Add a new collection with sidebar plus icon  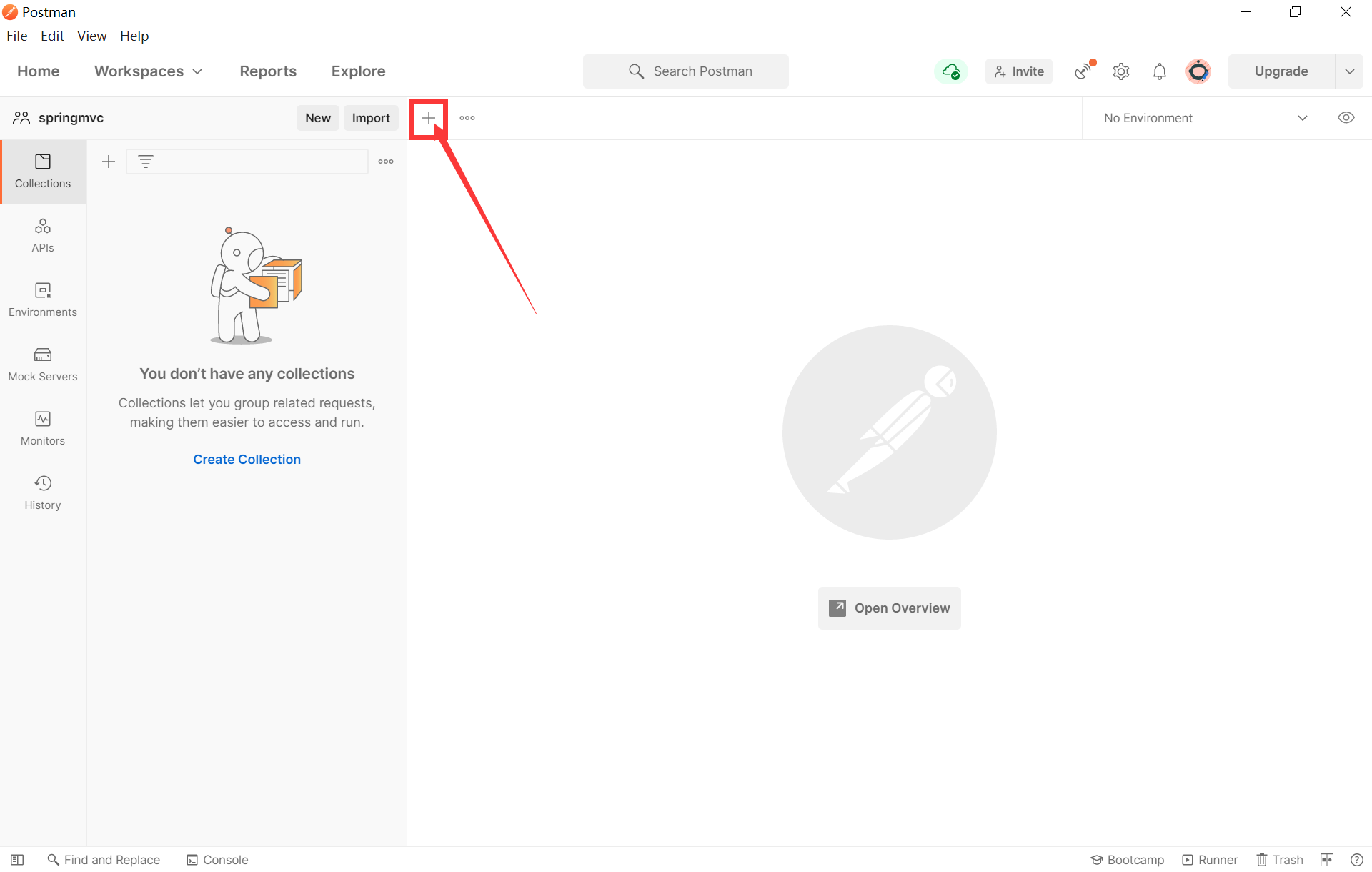point(109,162)
